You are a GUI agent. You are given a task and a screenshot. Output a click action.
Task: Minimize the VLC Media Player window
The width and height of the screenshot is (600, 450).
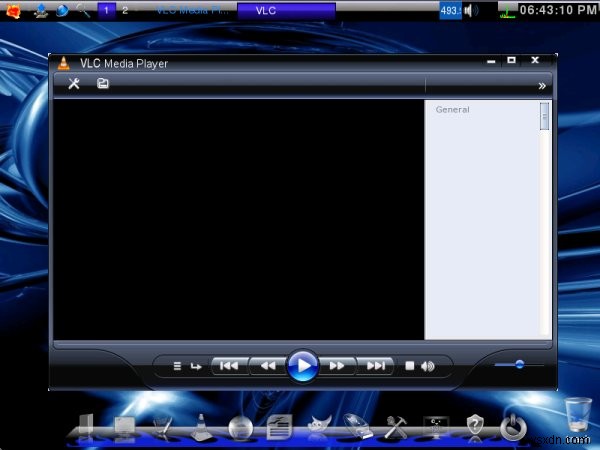pyautogui.click(x=491, y=61)
